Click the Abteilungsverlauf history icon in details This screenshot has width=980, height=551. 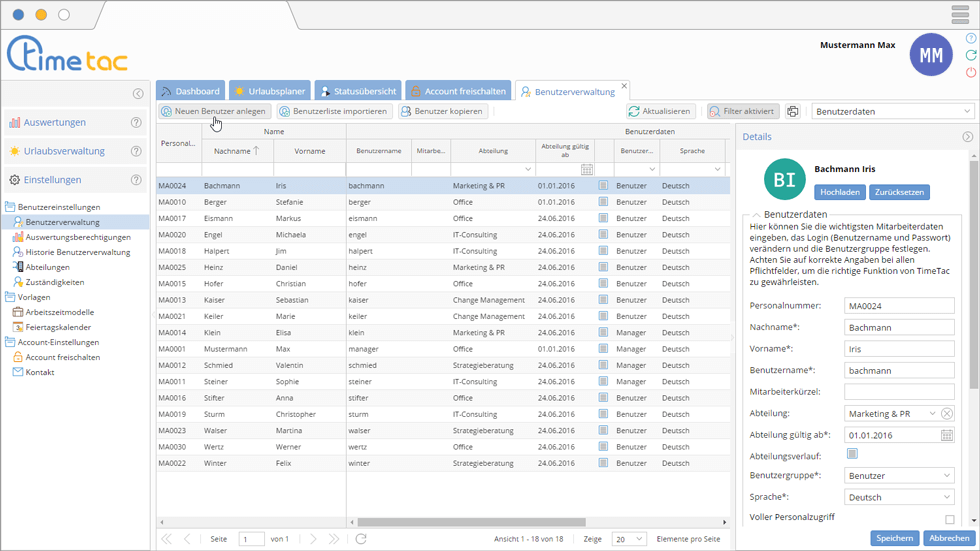pos(852,454)
